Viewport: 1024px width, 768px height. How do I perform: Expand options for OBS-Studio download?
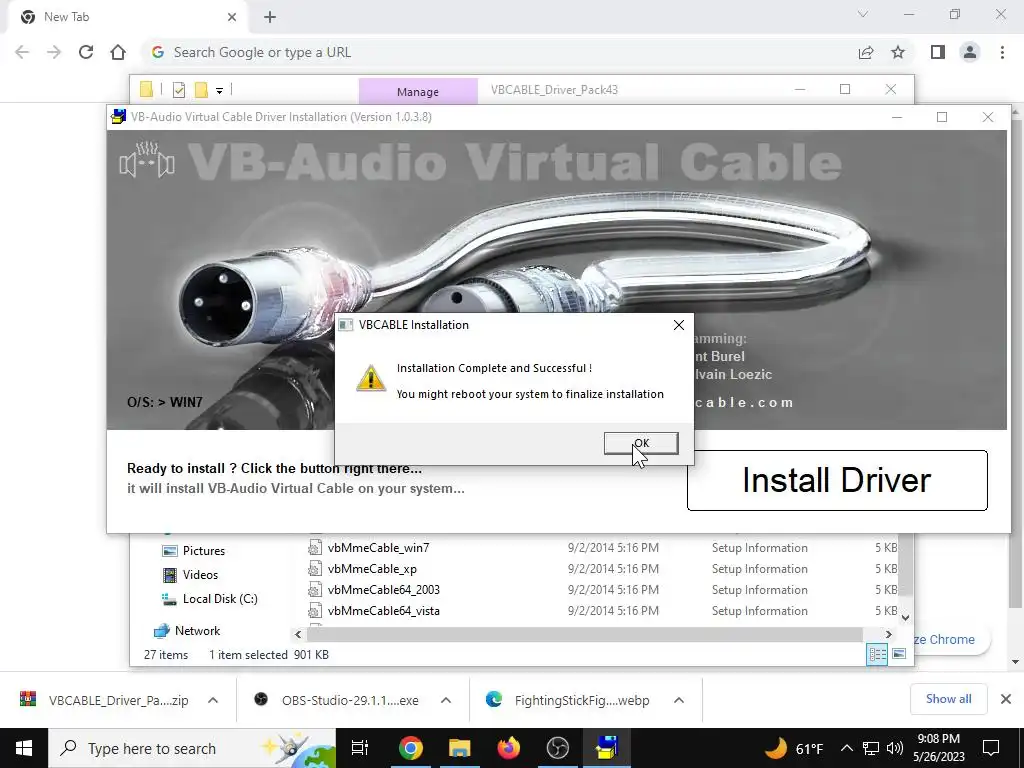tap(446, 700)
